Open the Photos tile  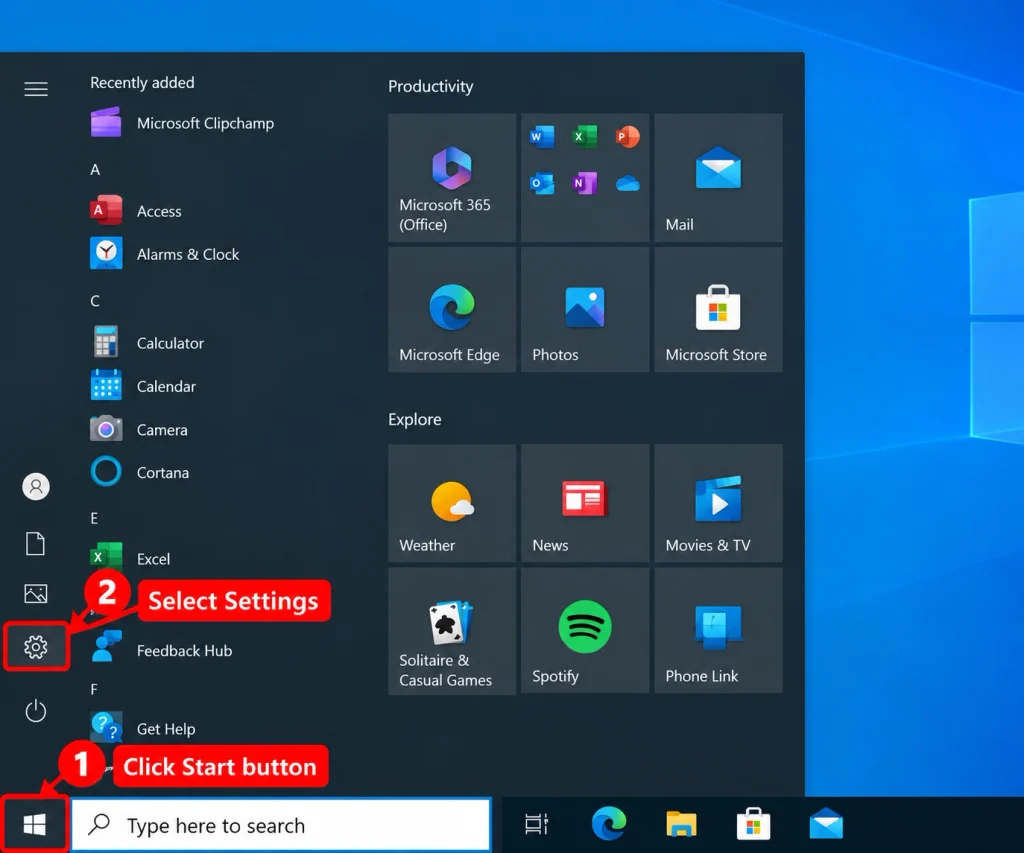point(585,310)
